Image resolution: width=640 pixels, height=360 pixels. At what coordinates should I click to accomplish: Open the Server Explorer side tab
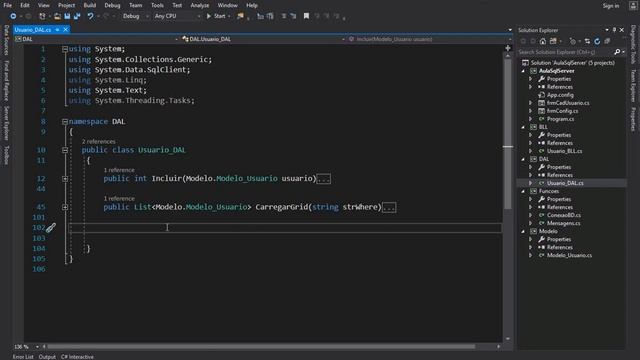click(x=6, y=123)
